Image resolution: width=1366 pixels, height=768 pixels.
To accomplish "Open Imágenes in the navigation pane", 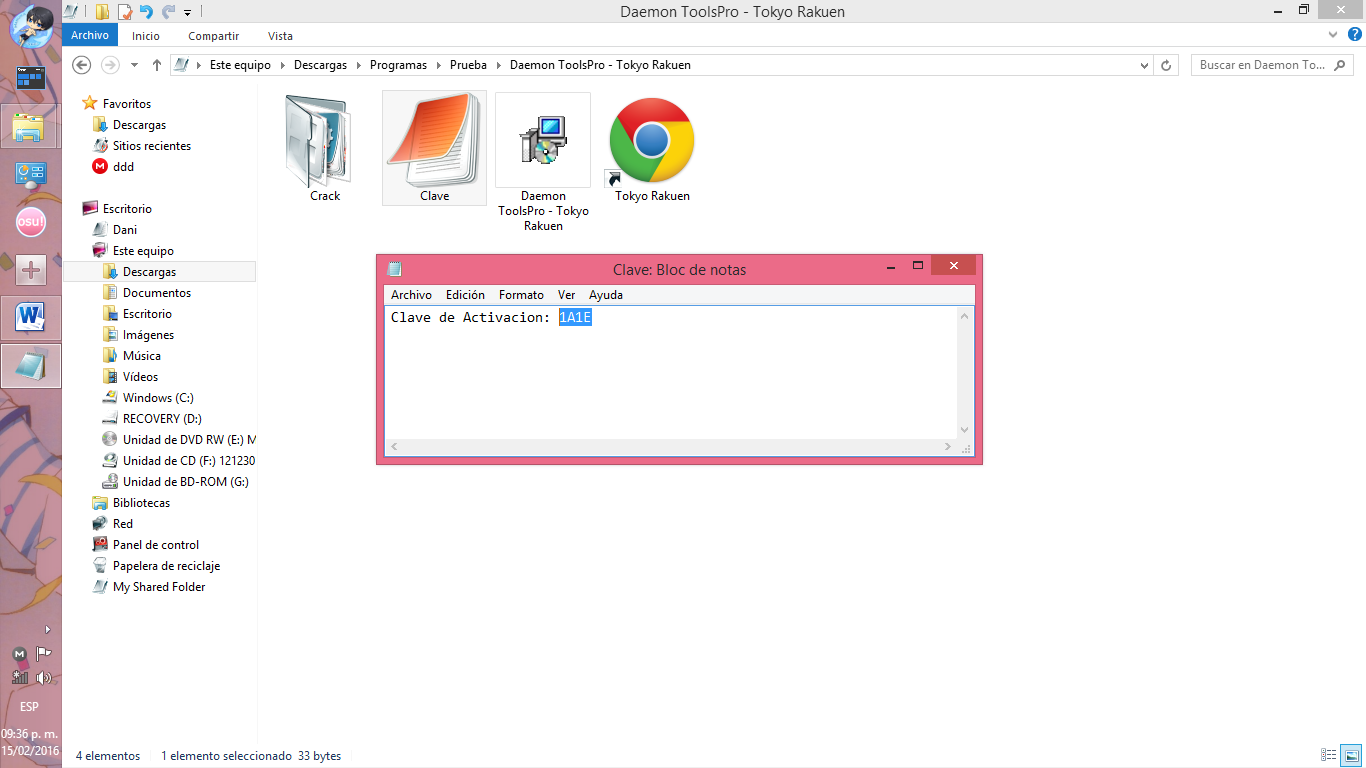I will pyautogui.click(x=148, y=335).
